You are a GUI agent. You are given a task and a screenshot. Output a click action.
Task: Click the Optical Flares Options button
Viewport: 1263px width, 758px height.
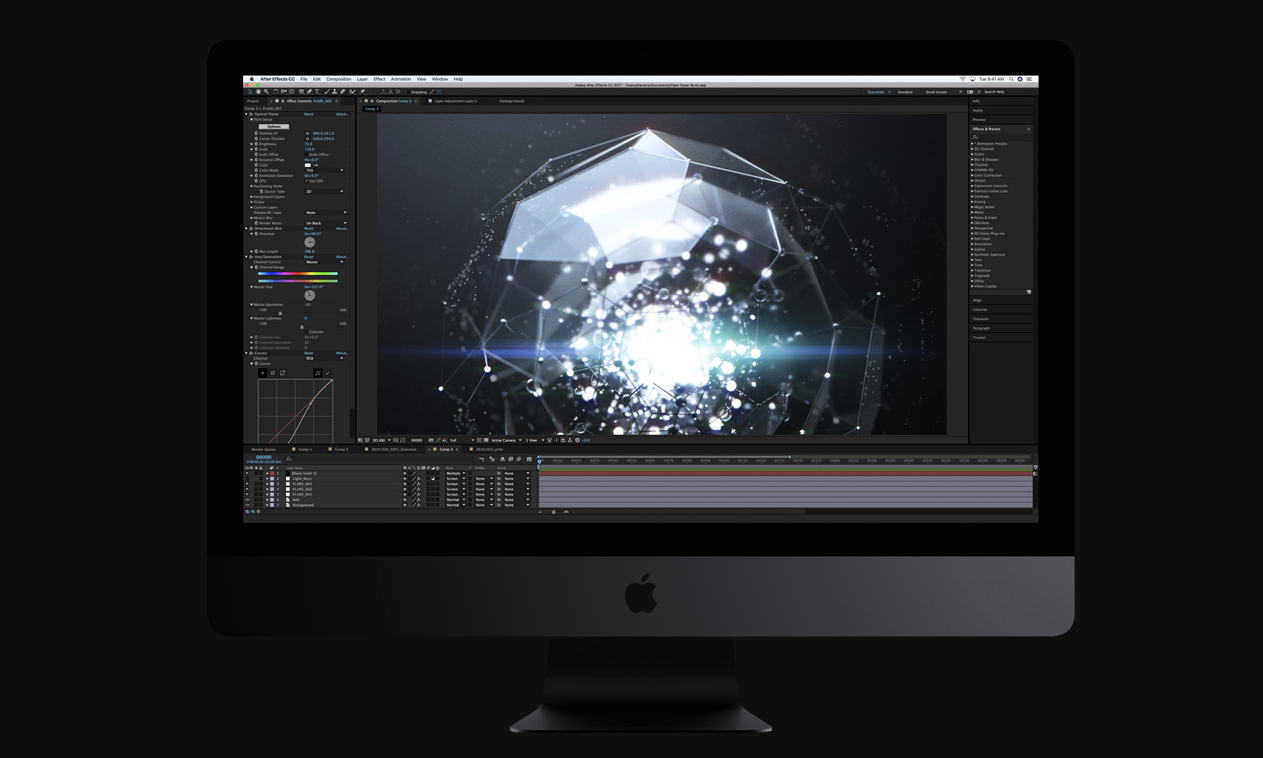pyautogui.click(x=274, y=127)
